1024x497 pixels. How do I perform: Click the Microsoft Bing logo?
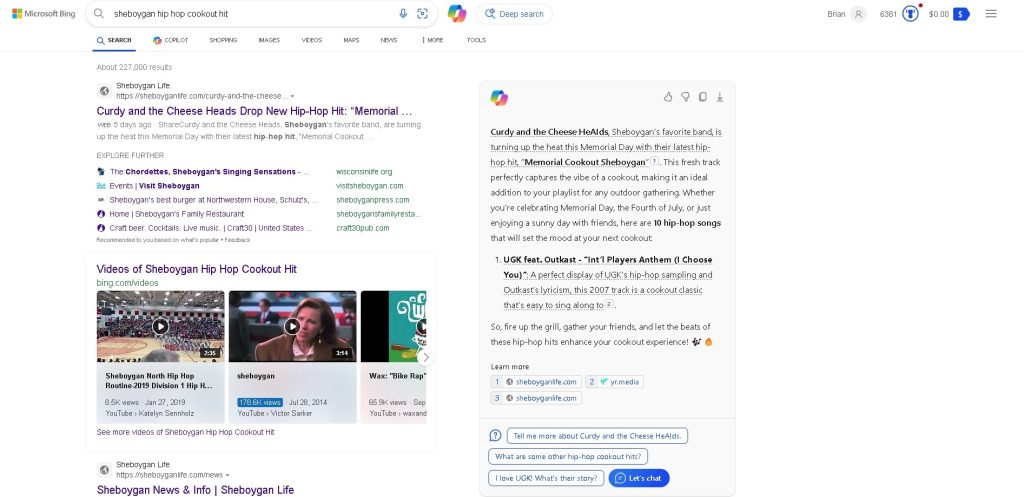(x=44, y=14)
